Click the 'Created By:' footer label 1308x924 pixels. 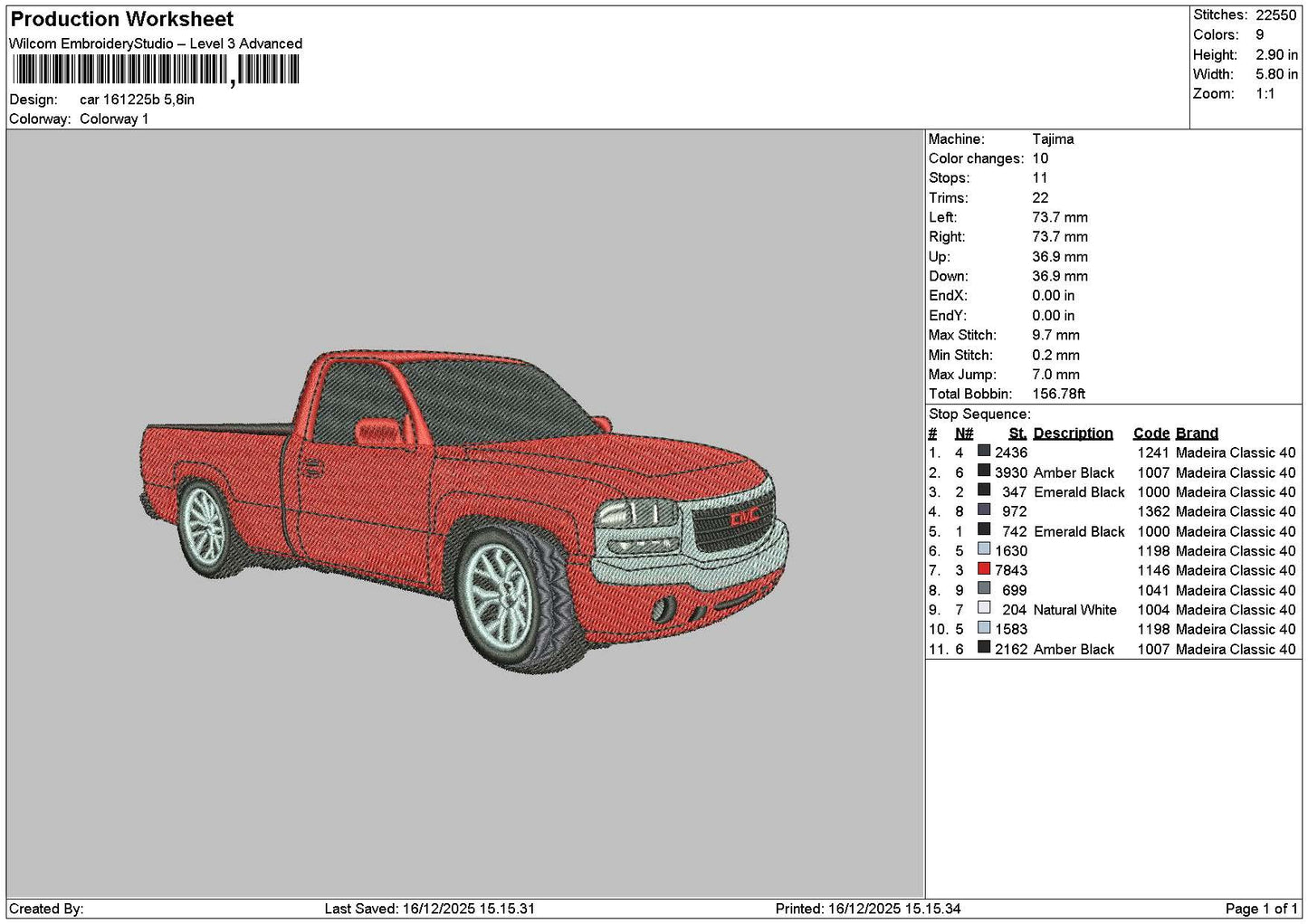46,909
